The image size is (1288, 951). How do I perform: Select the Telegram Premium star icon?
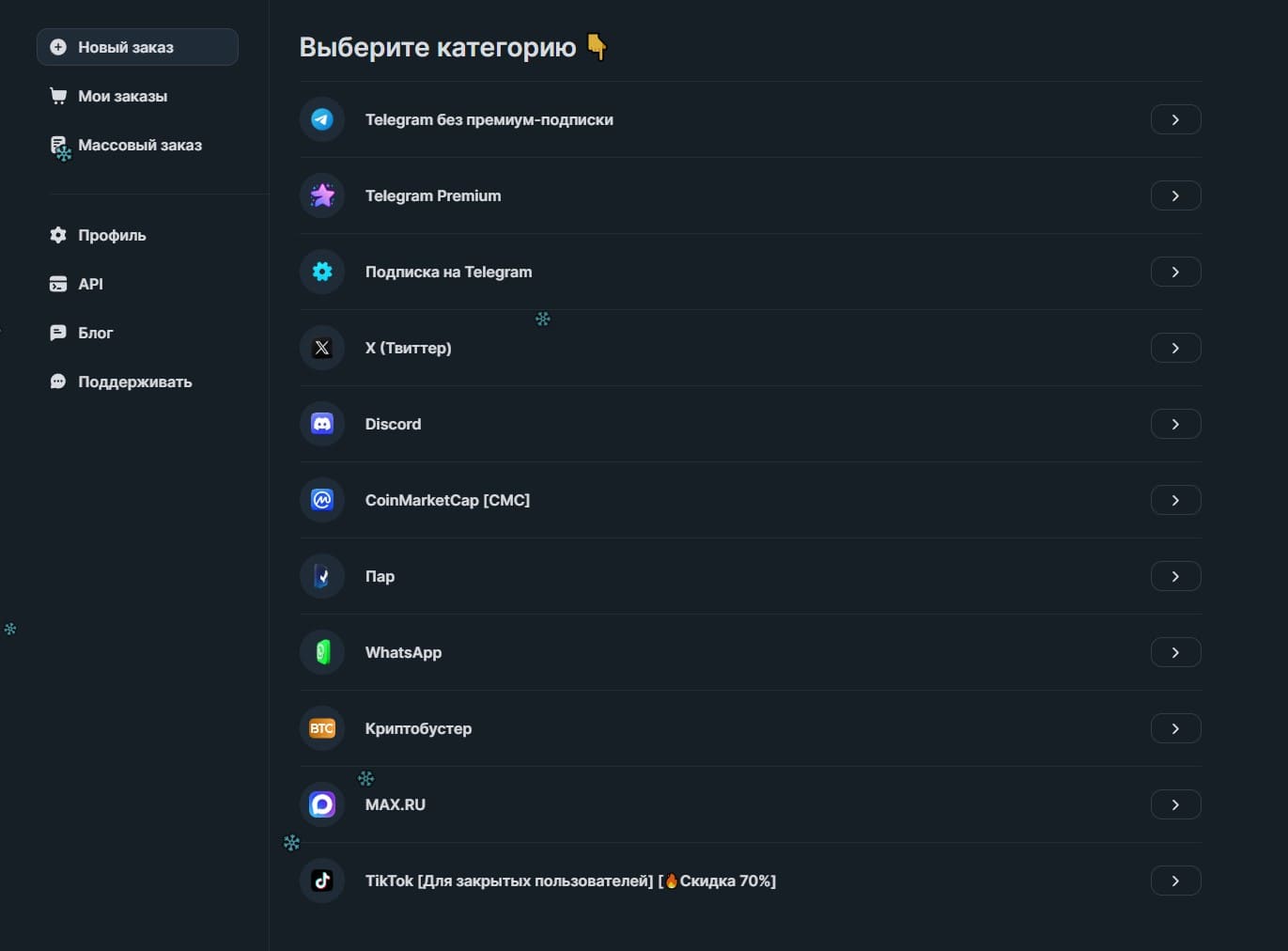tap(321, 195)
